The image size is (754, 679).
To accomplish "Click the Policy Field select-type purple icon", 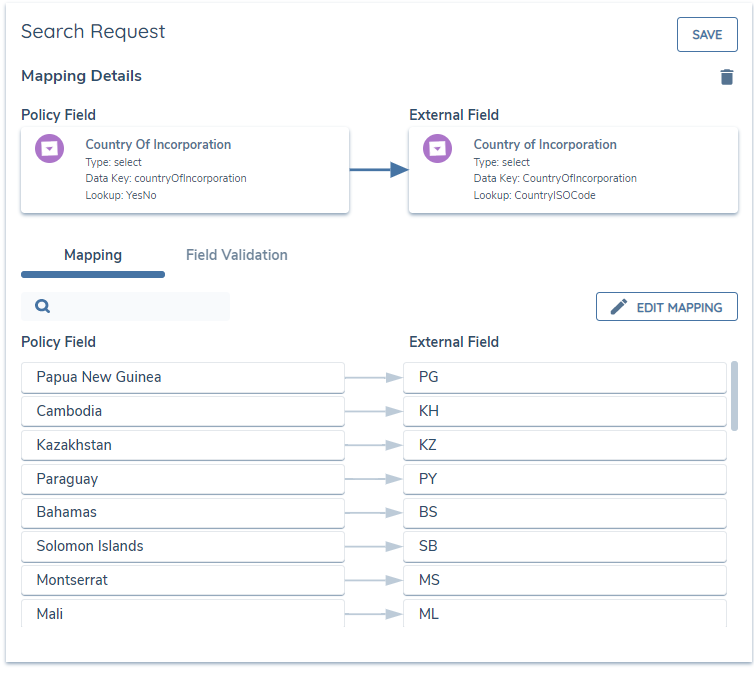I will [50, 149].
